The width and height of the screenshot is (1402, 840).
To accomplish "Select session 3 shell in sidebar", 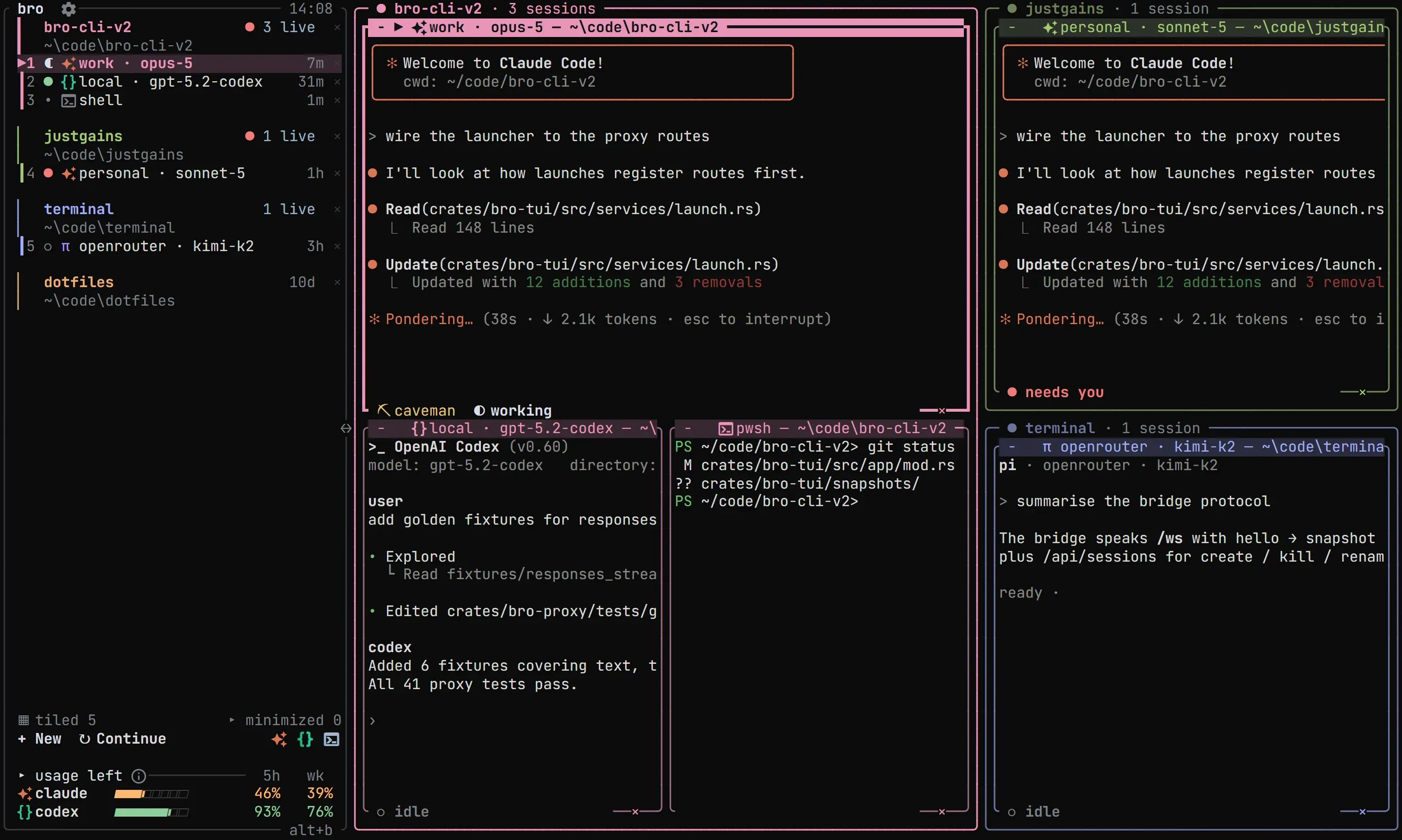I will pyautogui.click(x=179, y=100).
